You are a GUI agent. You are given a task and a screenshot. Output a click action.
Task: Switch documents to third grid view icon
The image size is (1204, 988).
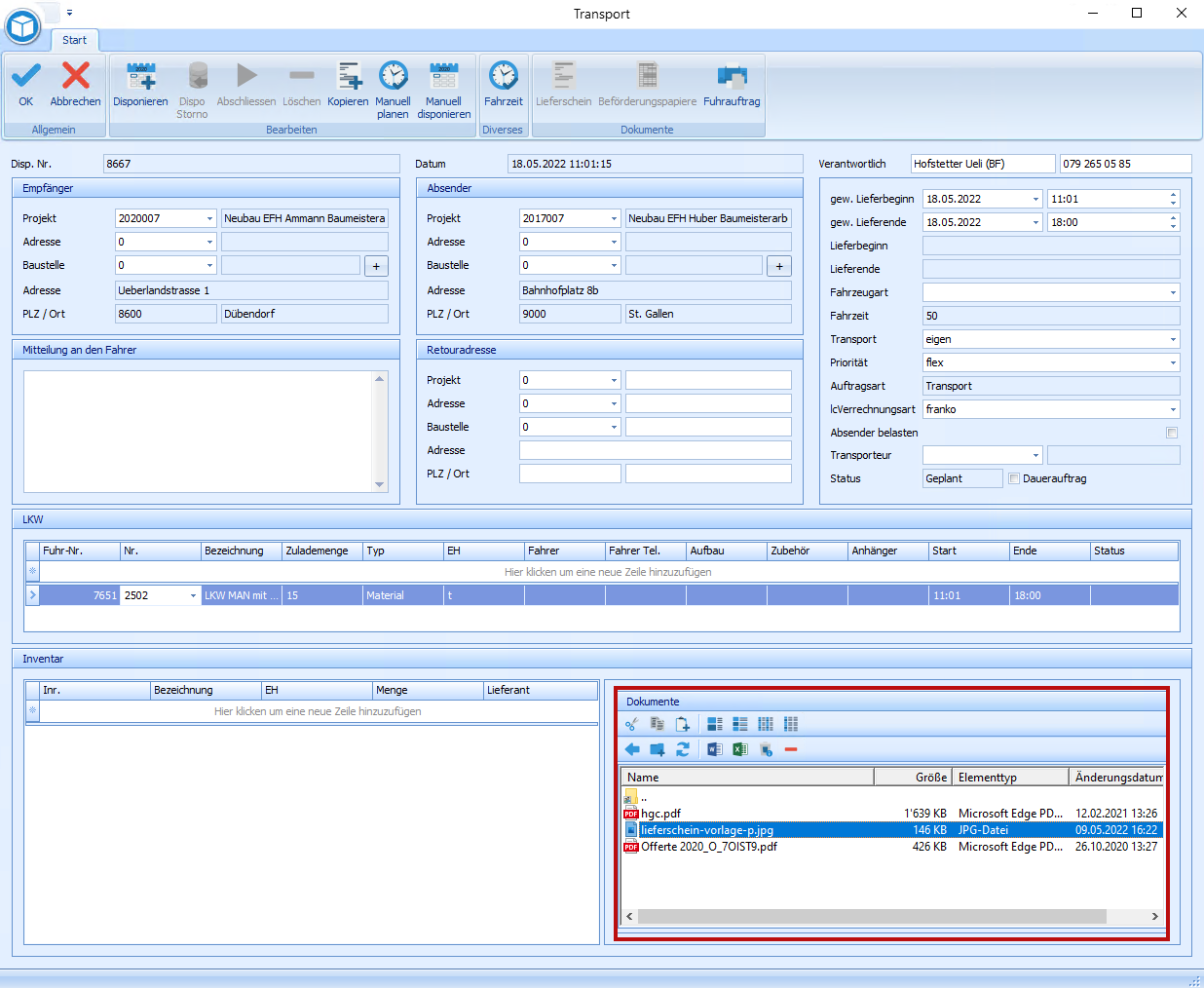766,724
